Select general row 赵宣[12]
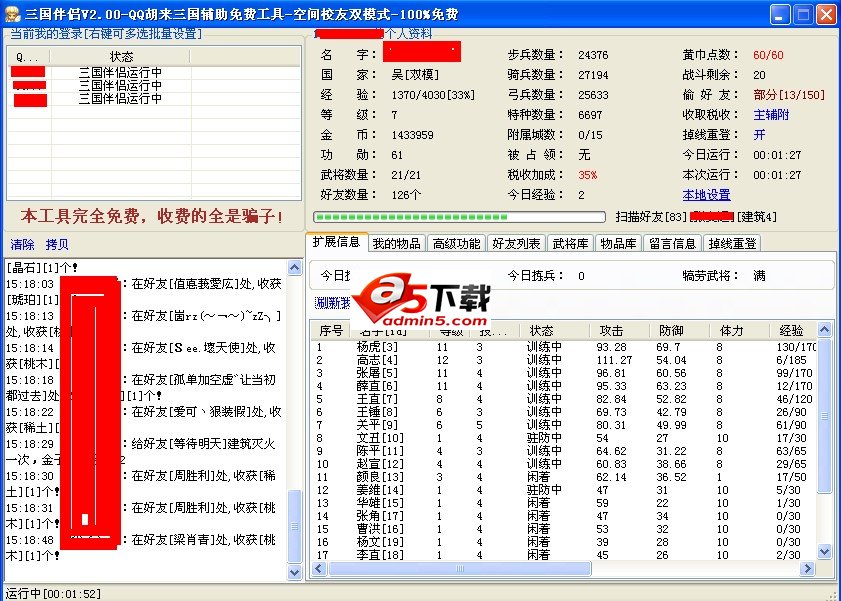The height and width of the screenshot is (601, 841). click(x=563, y=464)
